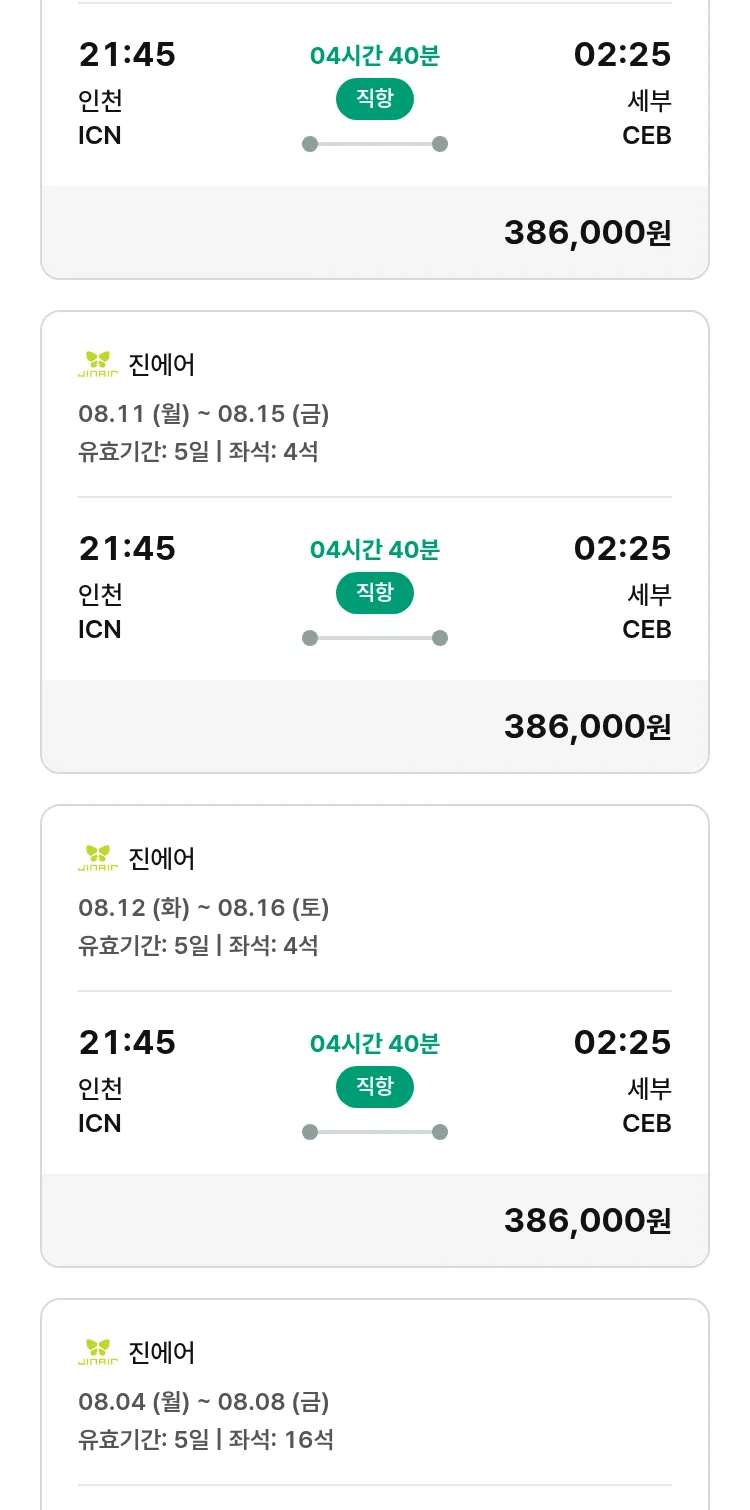Tap CEB airport code on 08.11–08.15 card
This screenshot has width=750, height=1510.
646,629
